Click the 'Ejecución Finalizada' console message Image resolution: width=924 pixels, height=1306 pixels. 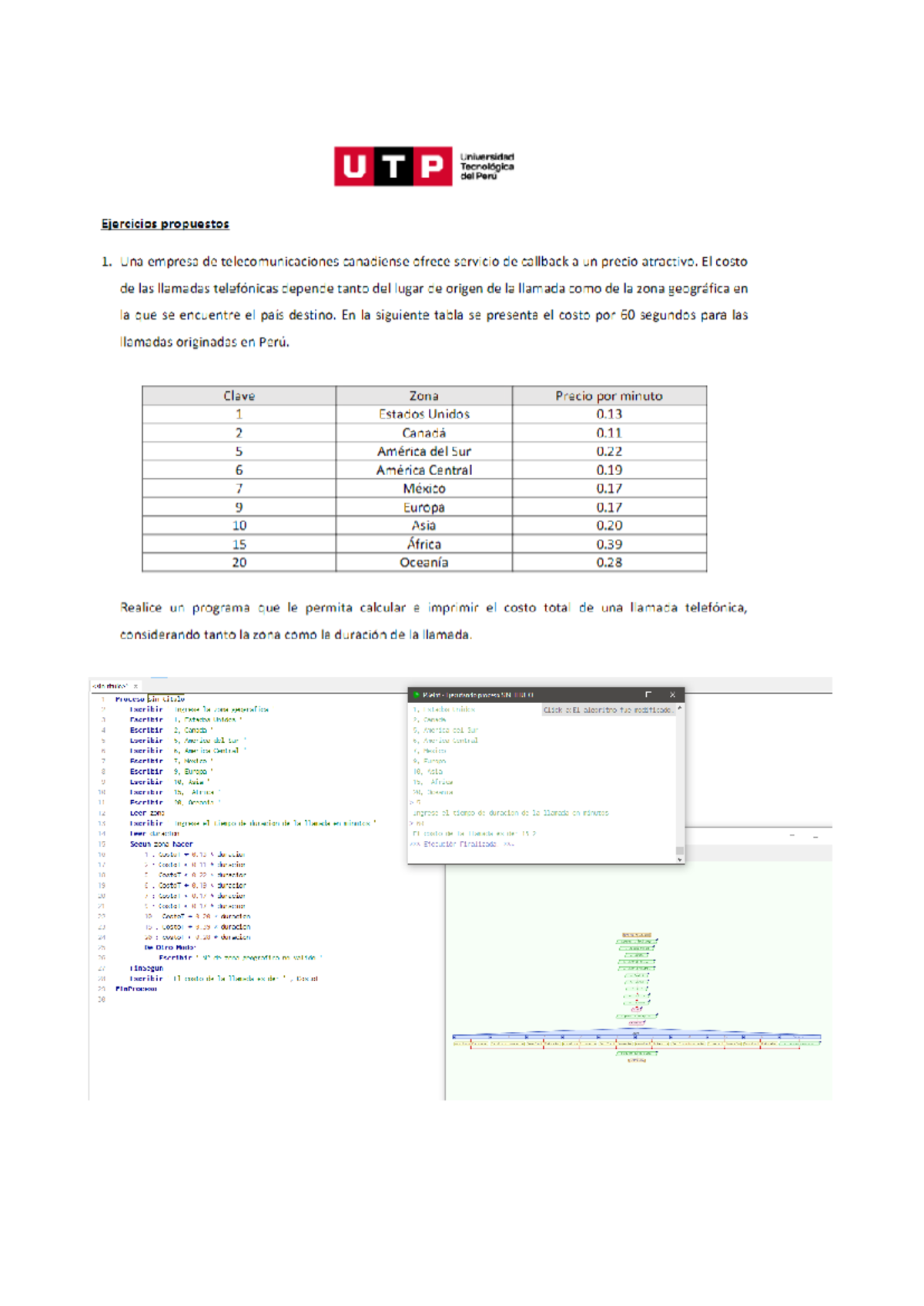pyautogui.click(x=461, y=844)
